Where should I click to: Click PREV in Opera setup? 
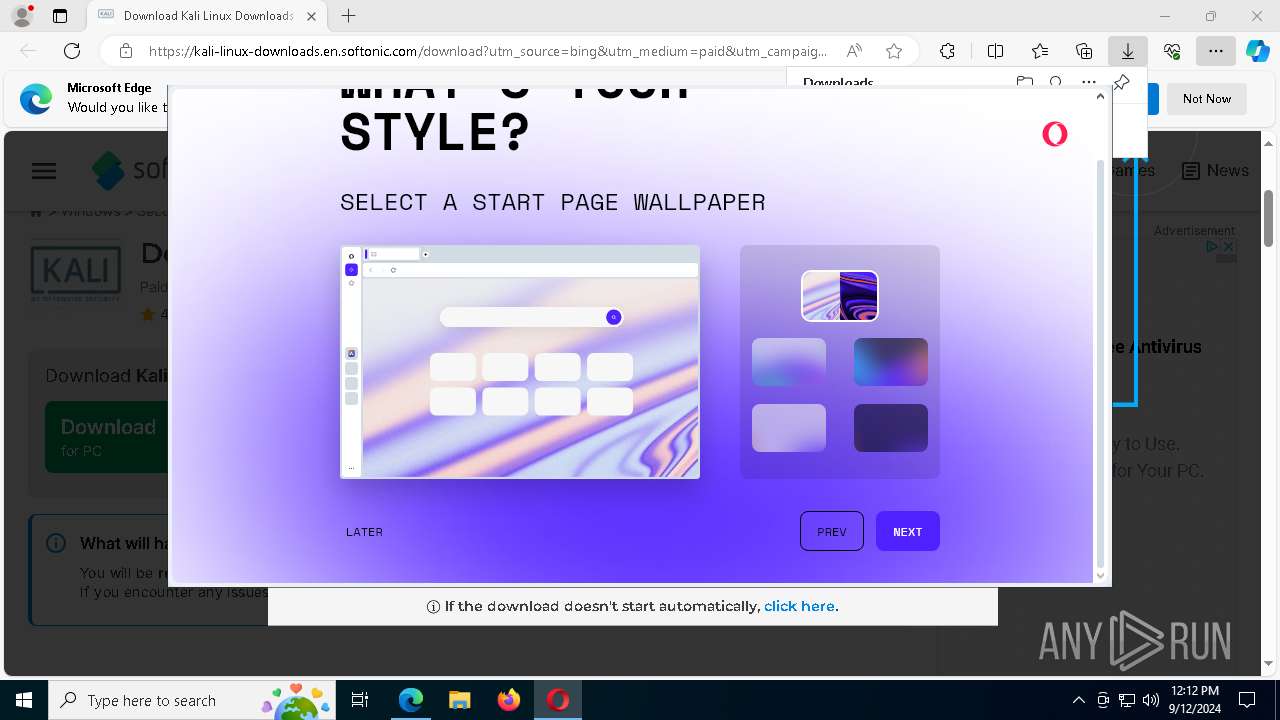831,531
